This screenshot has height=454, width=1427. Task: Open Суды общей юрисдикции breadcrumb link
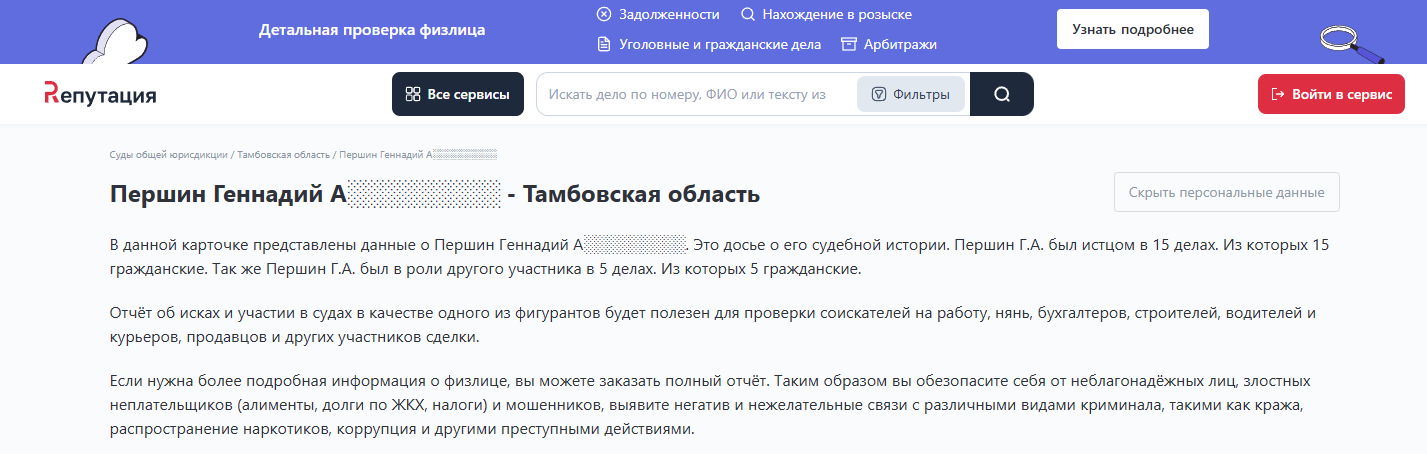(x=169, y=155)
